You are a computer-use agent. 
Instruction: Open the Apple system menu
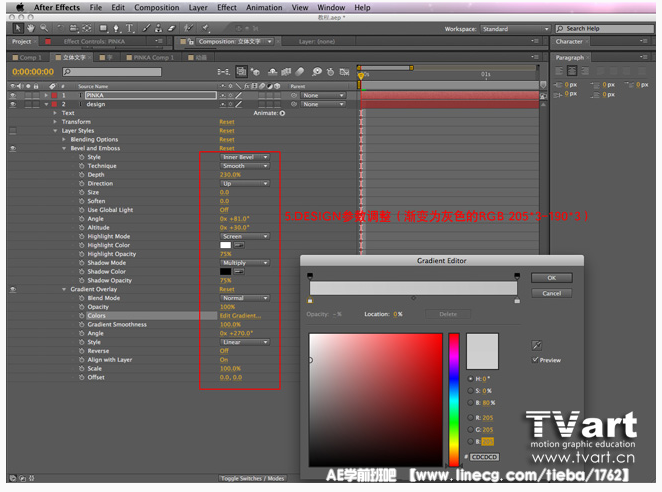click(20, 8)
